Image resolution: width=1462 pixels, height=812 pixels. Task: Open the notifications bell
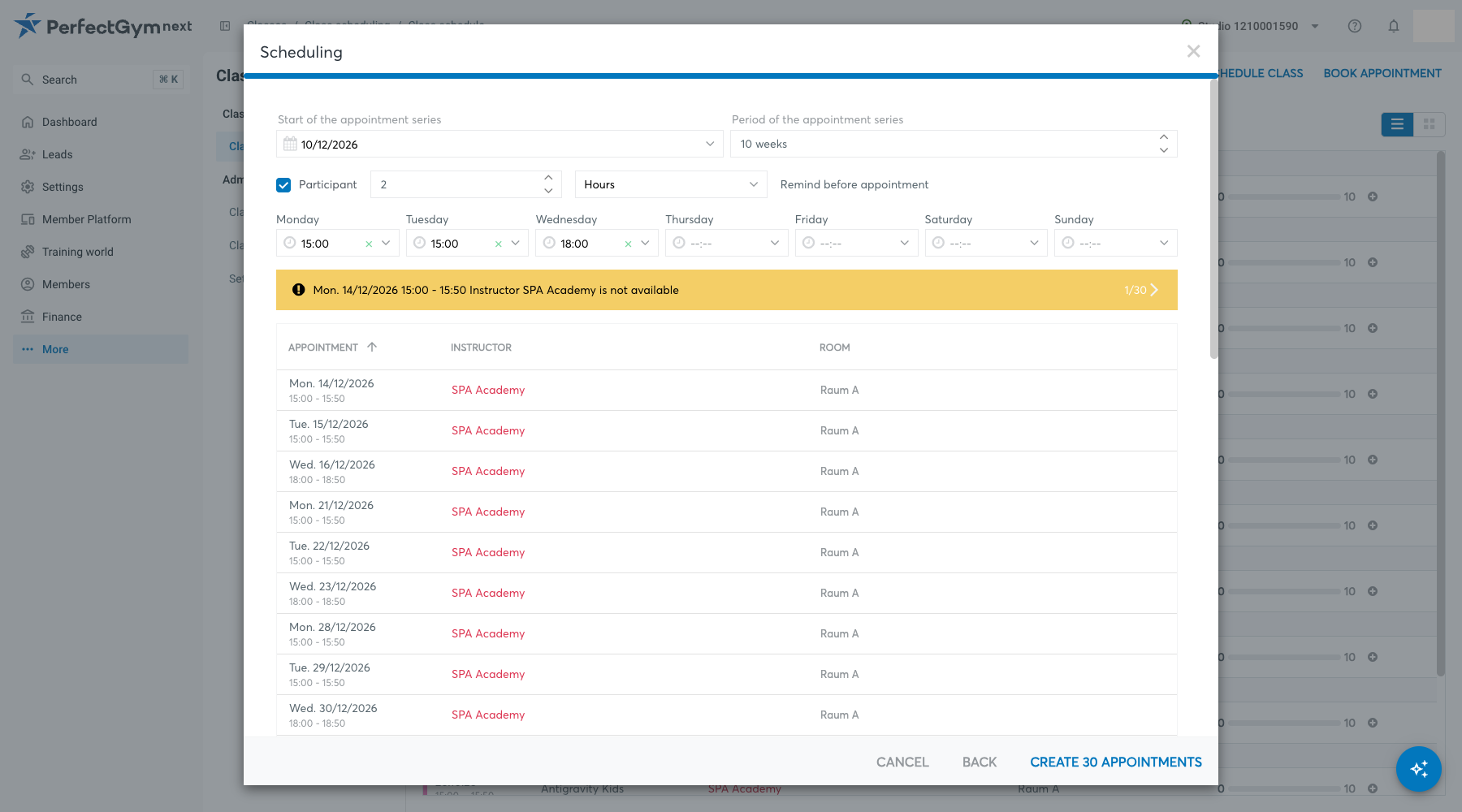click(x=1394, y=26)
